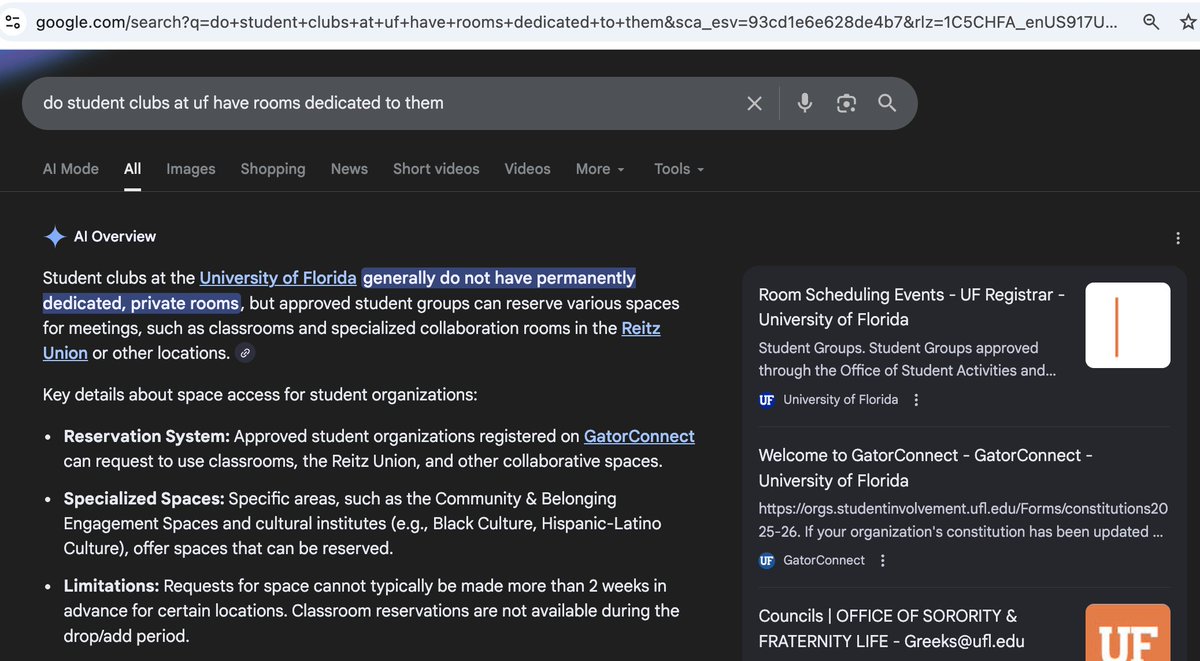The width and height of the screenshot is (1200, 661).
Task: Switch to AI Mode tab
Action: (71, 169)
